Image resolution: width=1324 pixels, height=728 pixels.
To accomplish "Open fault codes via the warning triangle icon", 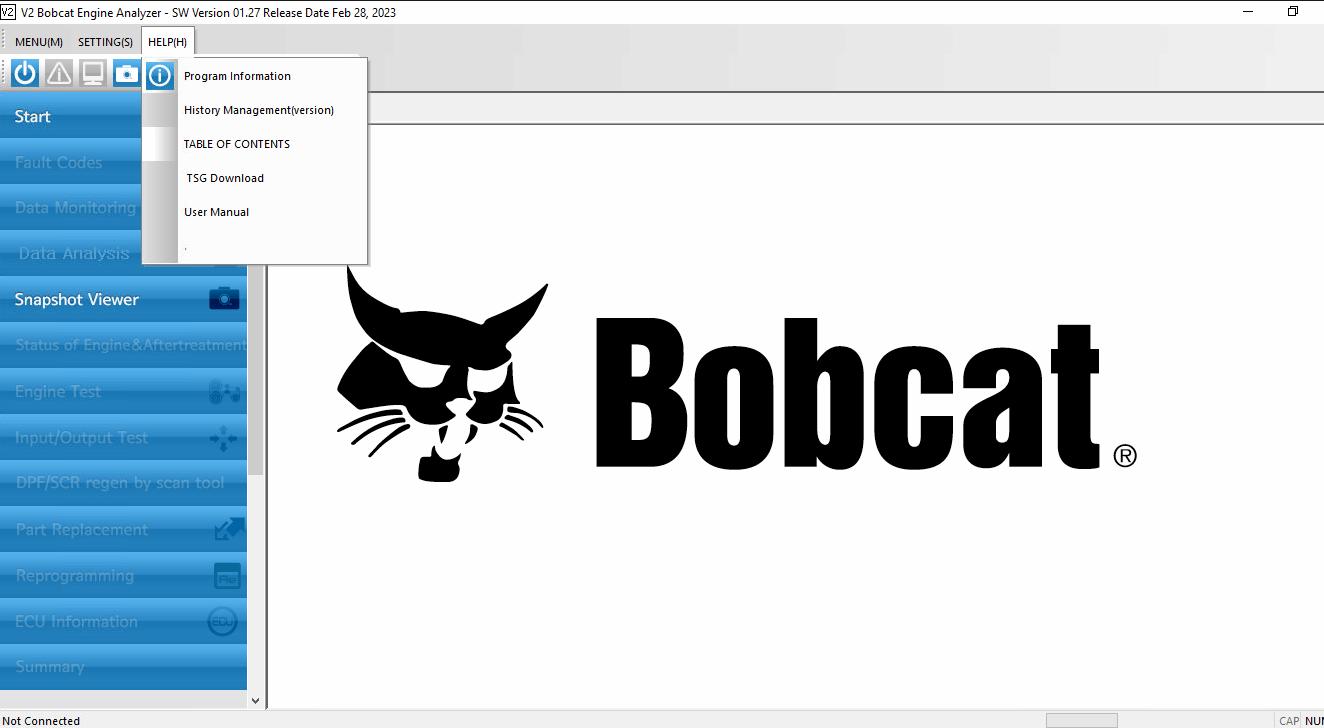I will [x=58, y=72].
